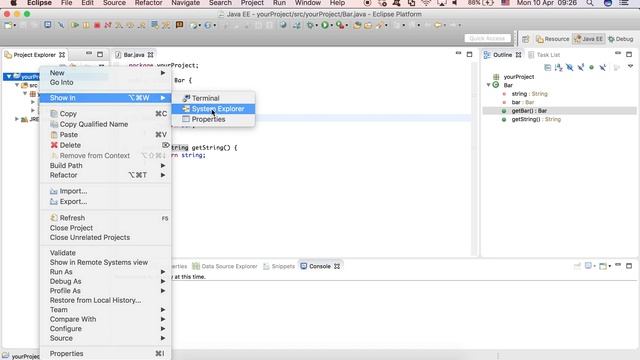The height and width of the screenshot is (360, 640).
Task: Click the Skip All Breakpoints toolbar icon
Action: [61, 25]
